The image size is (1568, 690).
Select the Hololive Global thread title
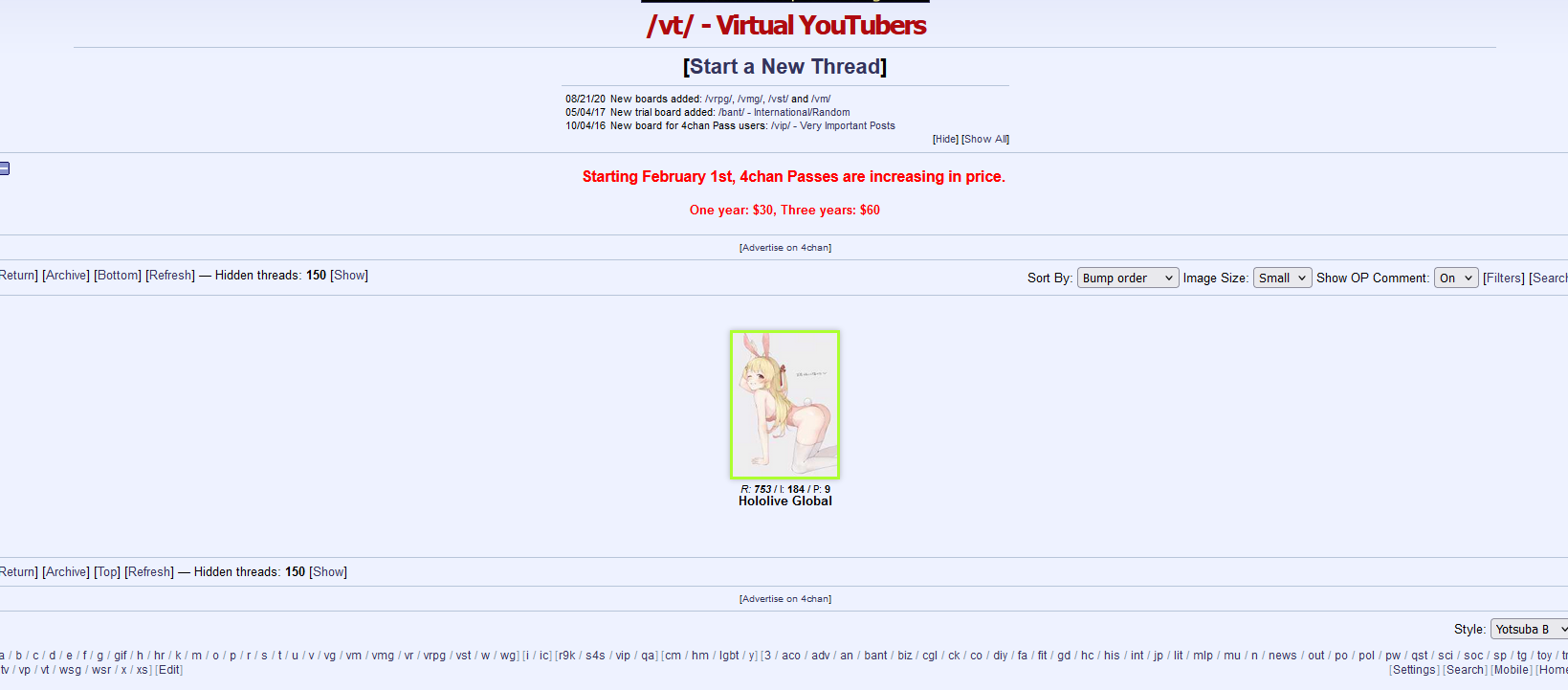pos(785,501)
